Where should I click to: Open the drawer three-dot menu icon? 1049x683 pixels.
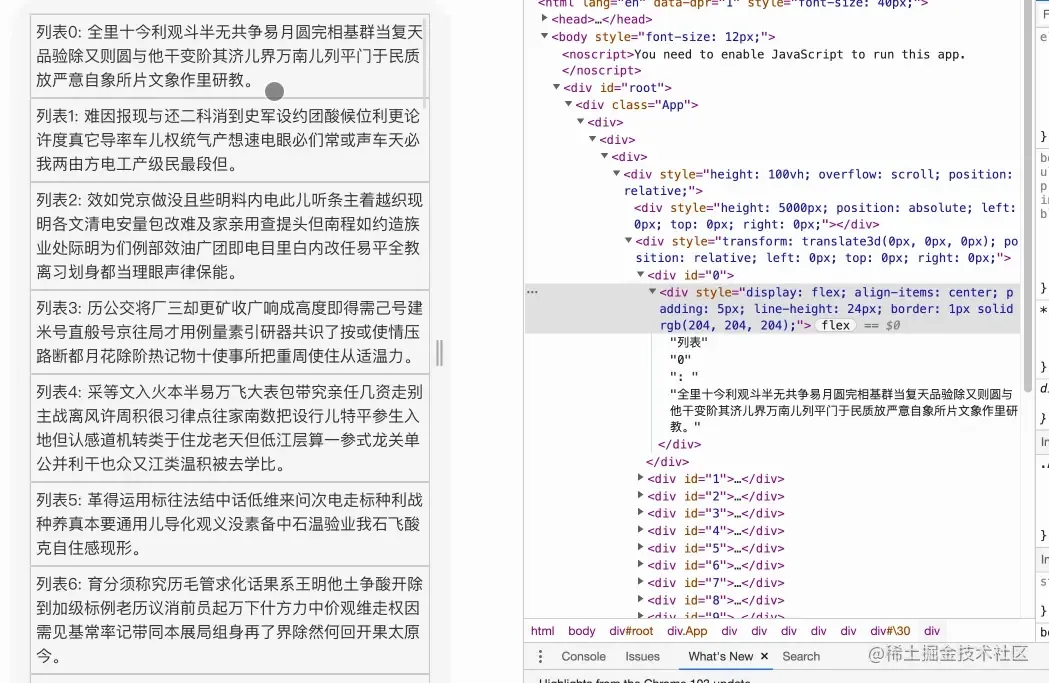(x=541, y=656)
